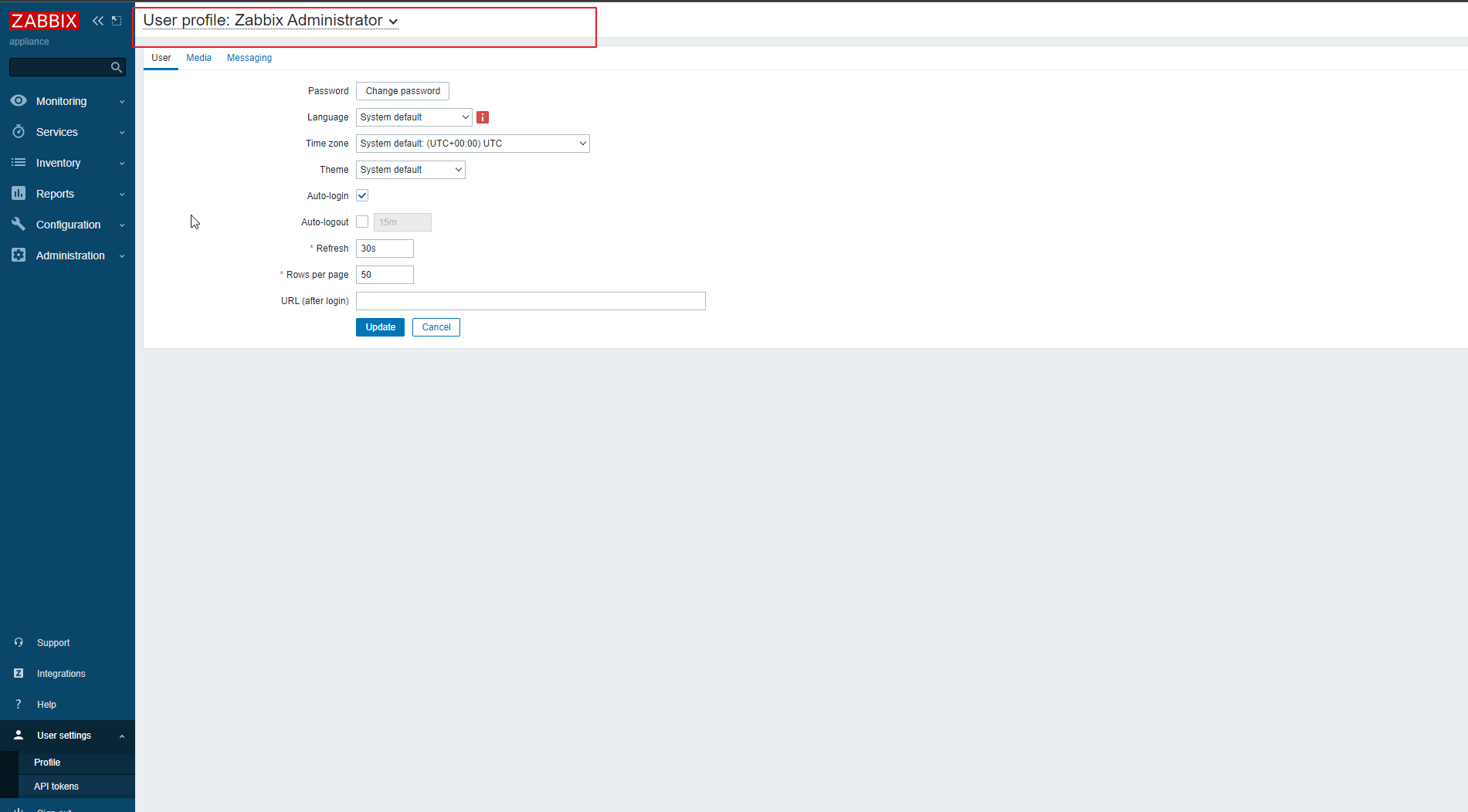Open the Theme dropdown

point(411,170)
